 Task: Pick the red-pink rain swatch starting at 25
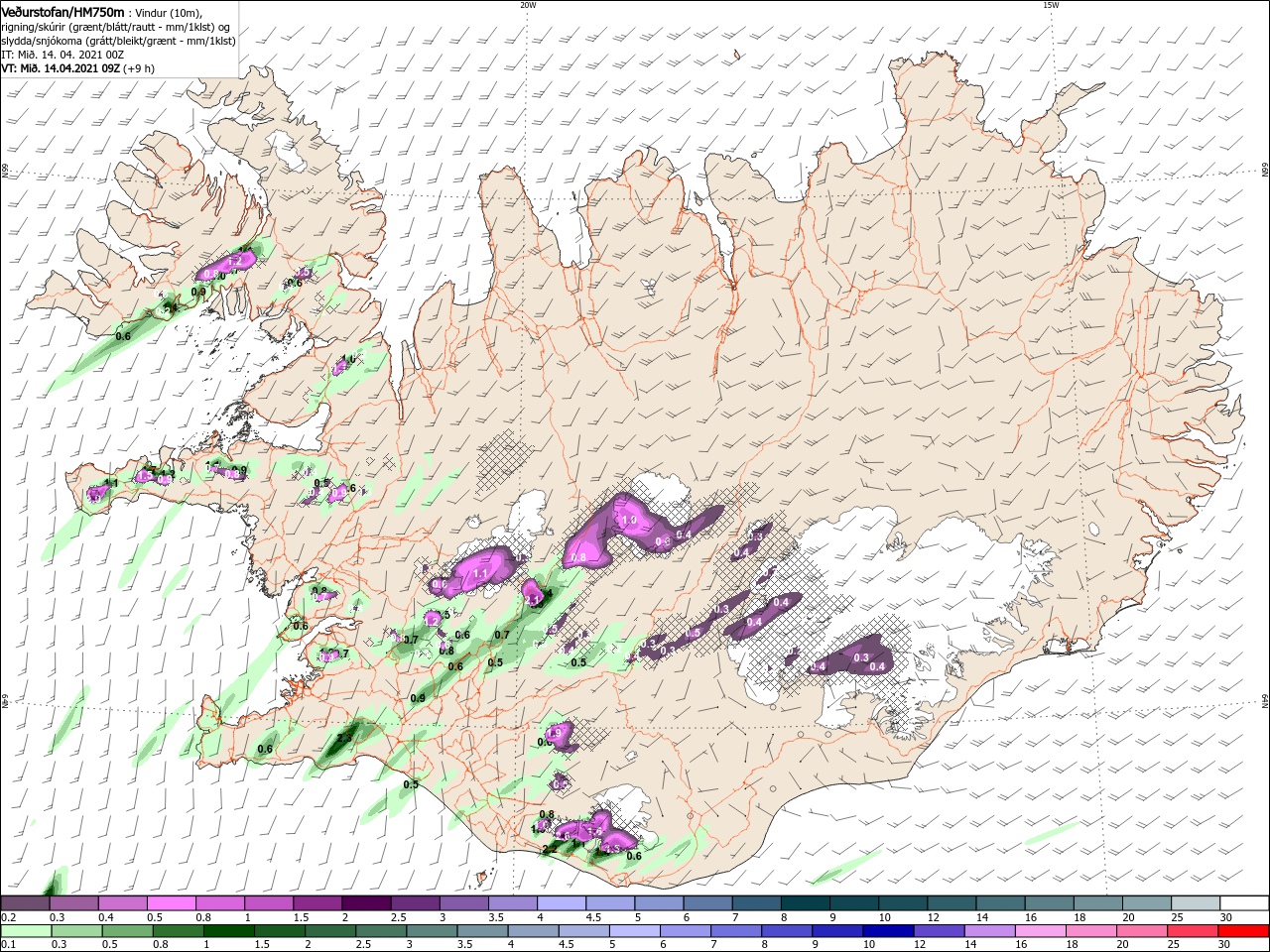click(x=1193, y=931)
